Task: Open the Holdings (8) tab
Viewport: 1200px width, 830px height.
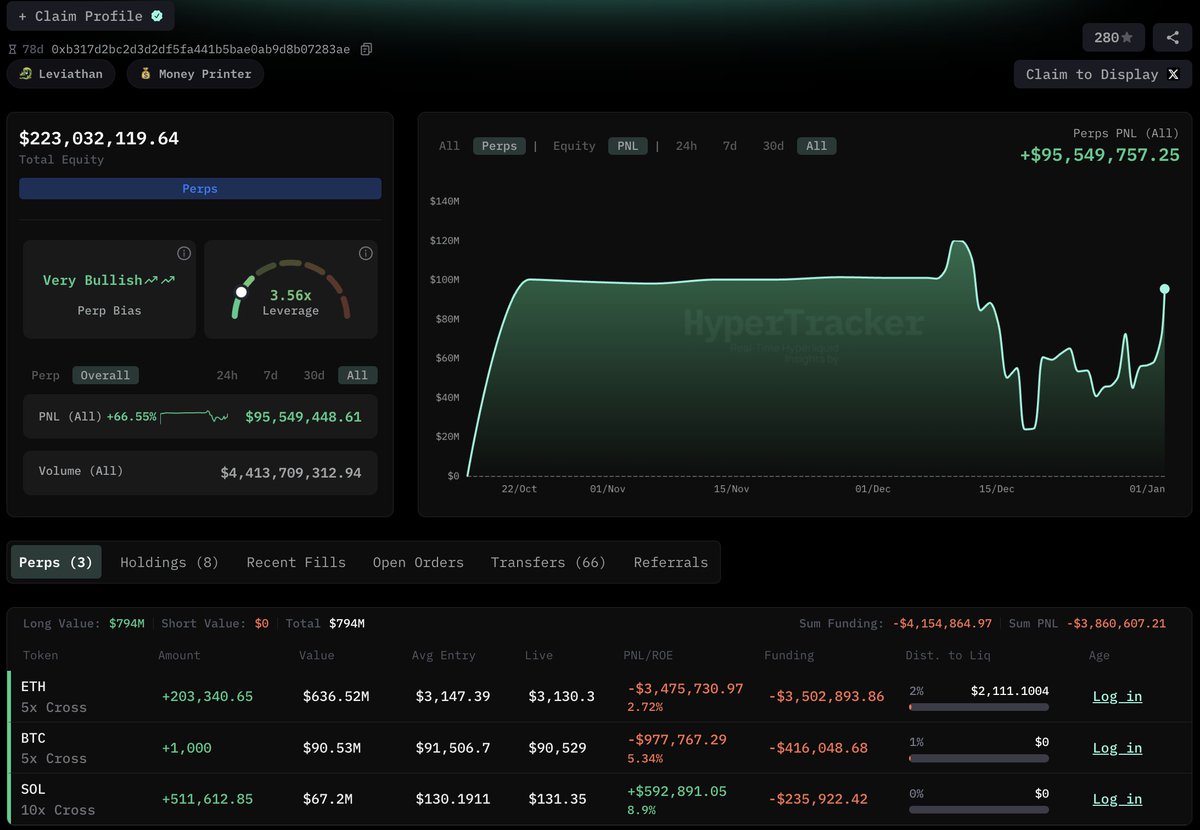Action: 169,562
